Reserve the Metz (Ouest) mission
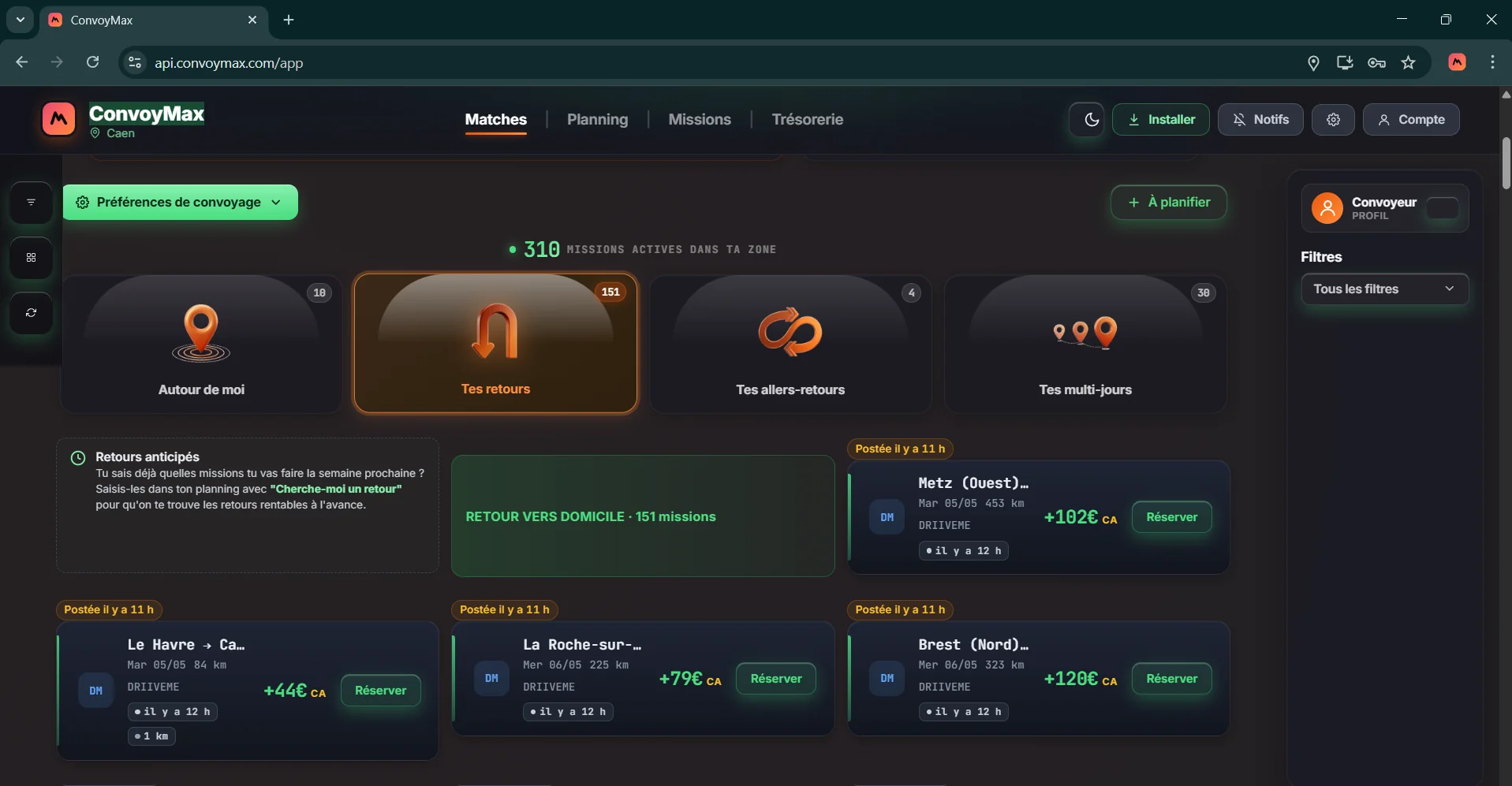1512x786 pixels. pos(1171,517)
